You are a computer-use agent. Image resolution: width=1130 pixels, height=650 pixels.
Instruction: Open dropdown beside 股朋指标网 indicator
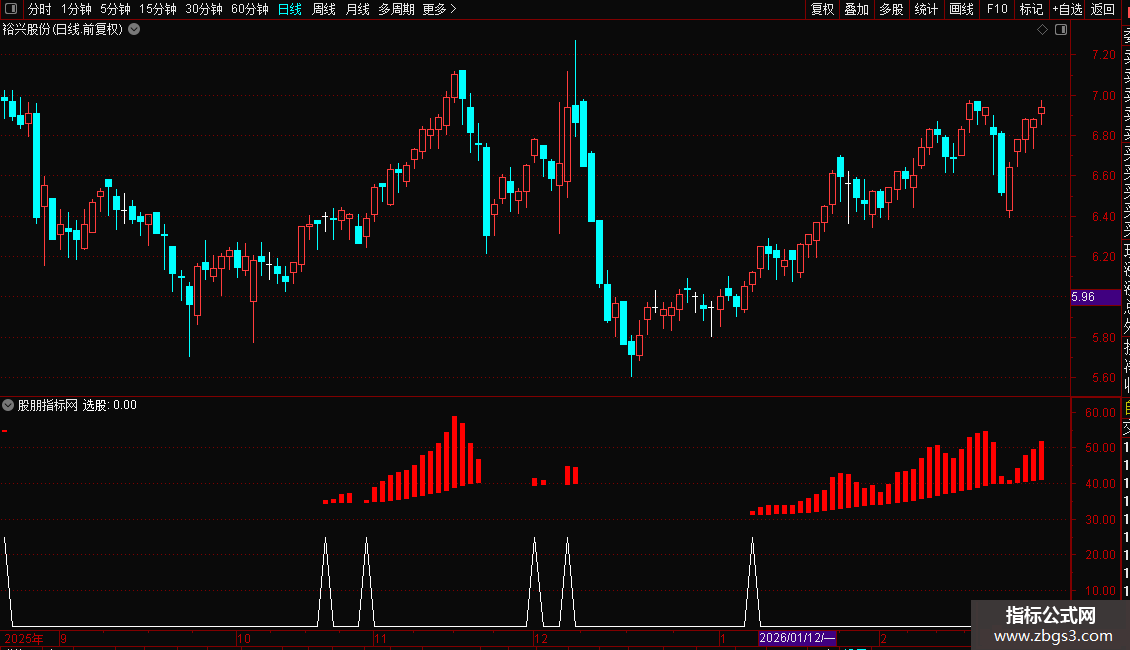click(8, 405)
